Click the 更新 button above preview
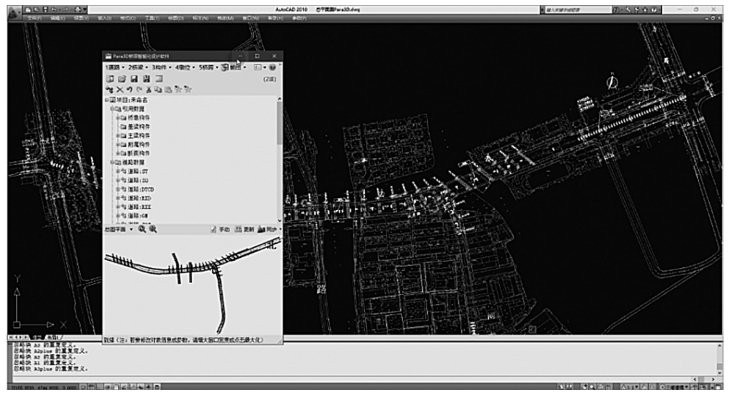 pyautogui.click(x=245, y=229)
